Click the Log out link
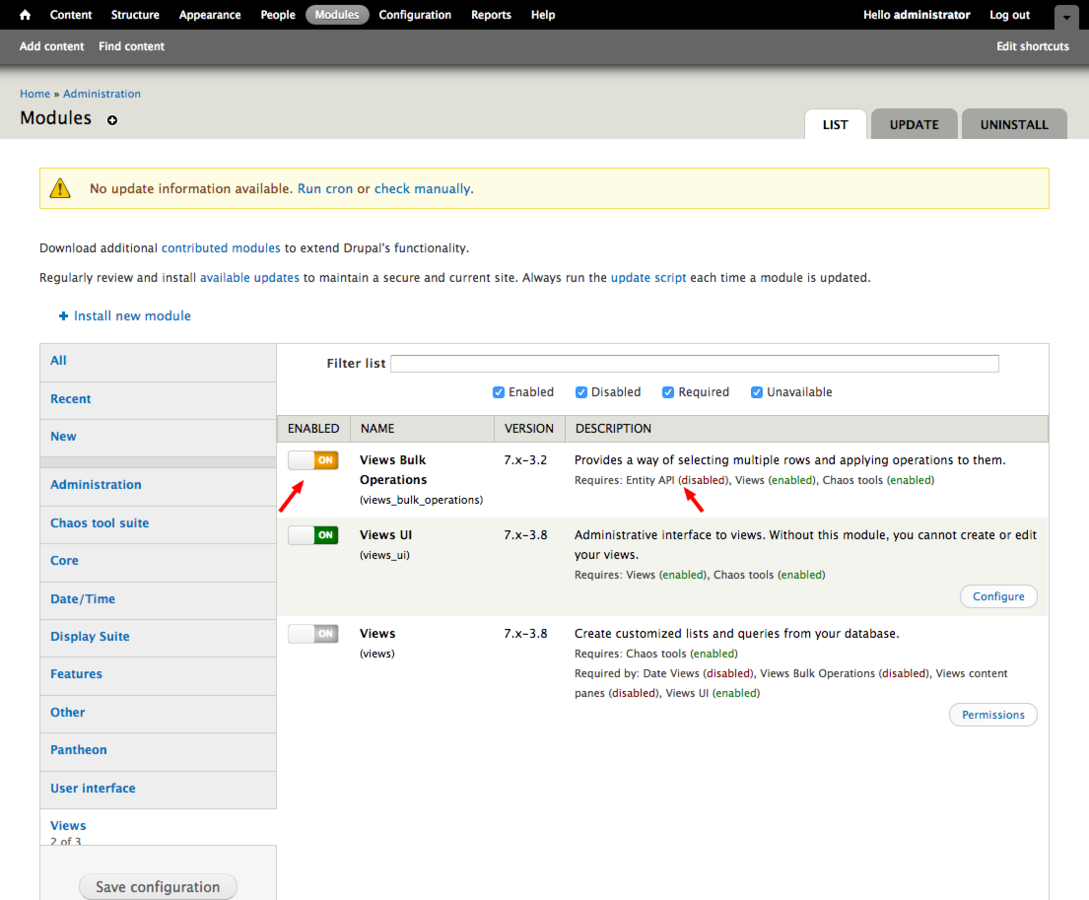The width and height of the screenshot is (1089, 900). (1010, 15)
